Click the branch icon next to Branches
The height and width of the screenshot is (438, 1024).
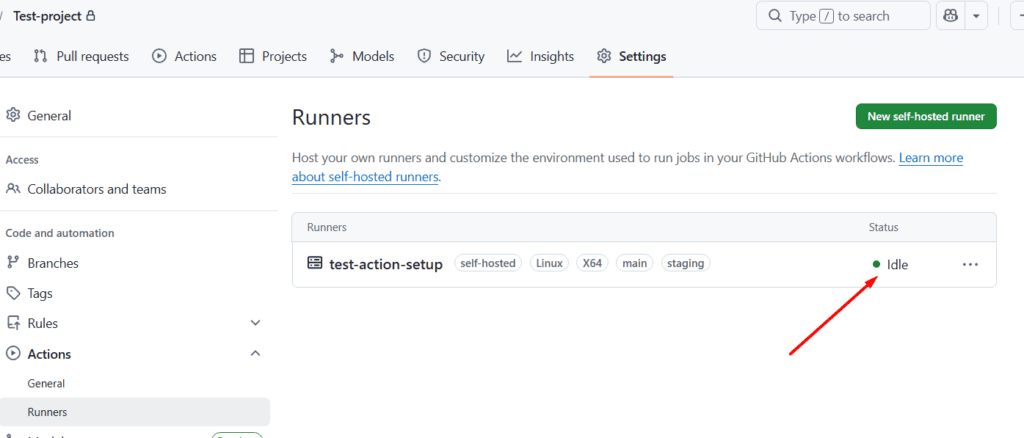click(12, 263)
